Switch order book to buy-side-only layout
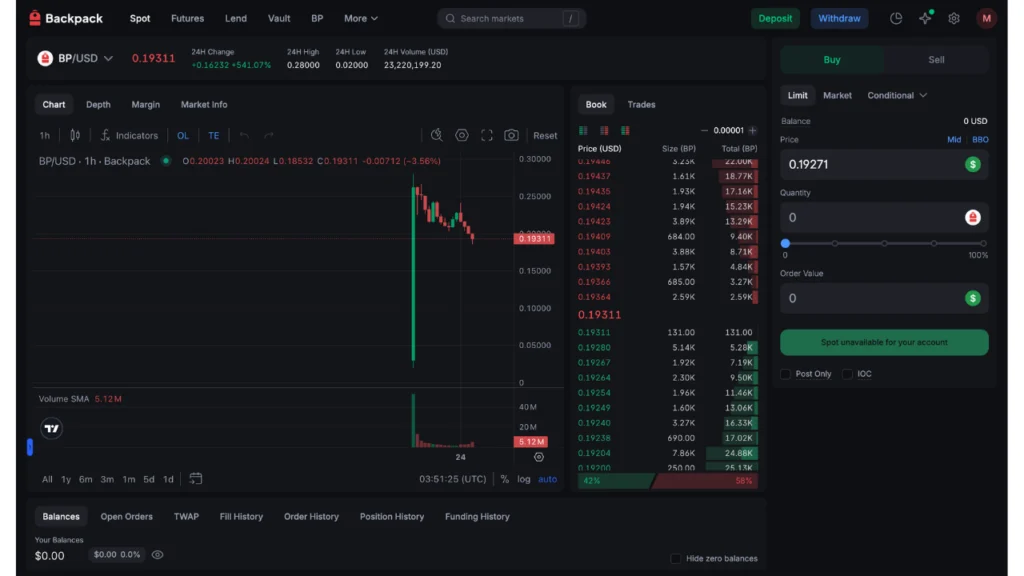Viewport: 1024px width, 576px height. click(x=583, y=131)
